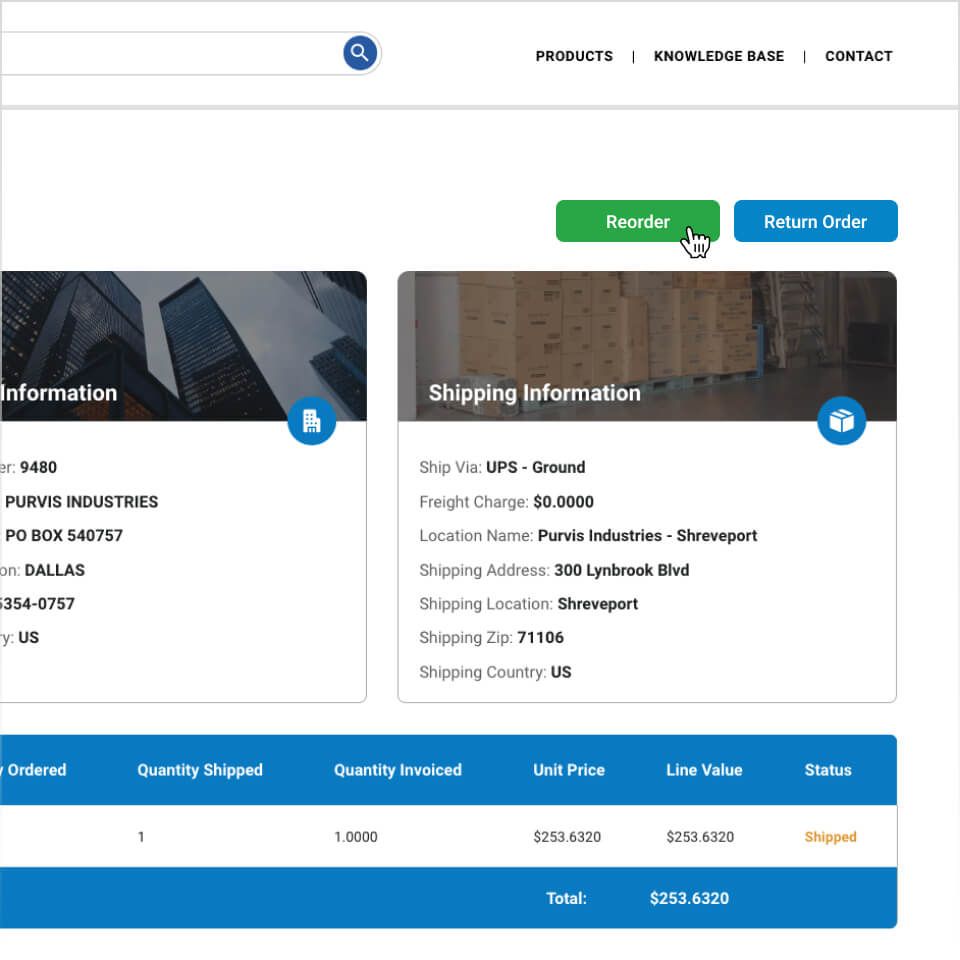Click the $253.6320 total amount
This screenshot has height=960, width=960.
[x=689, y=898]
